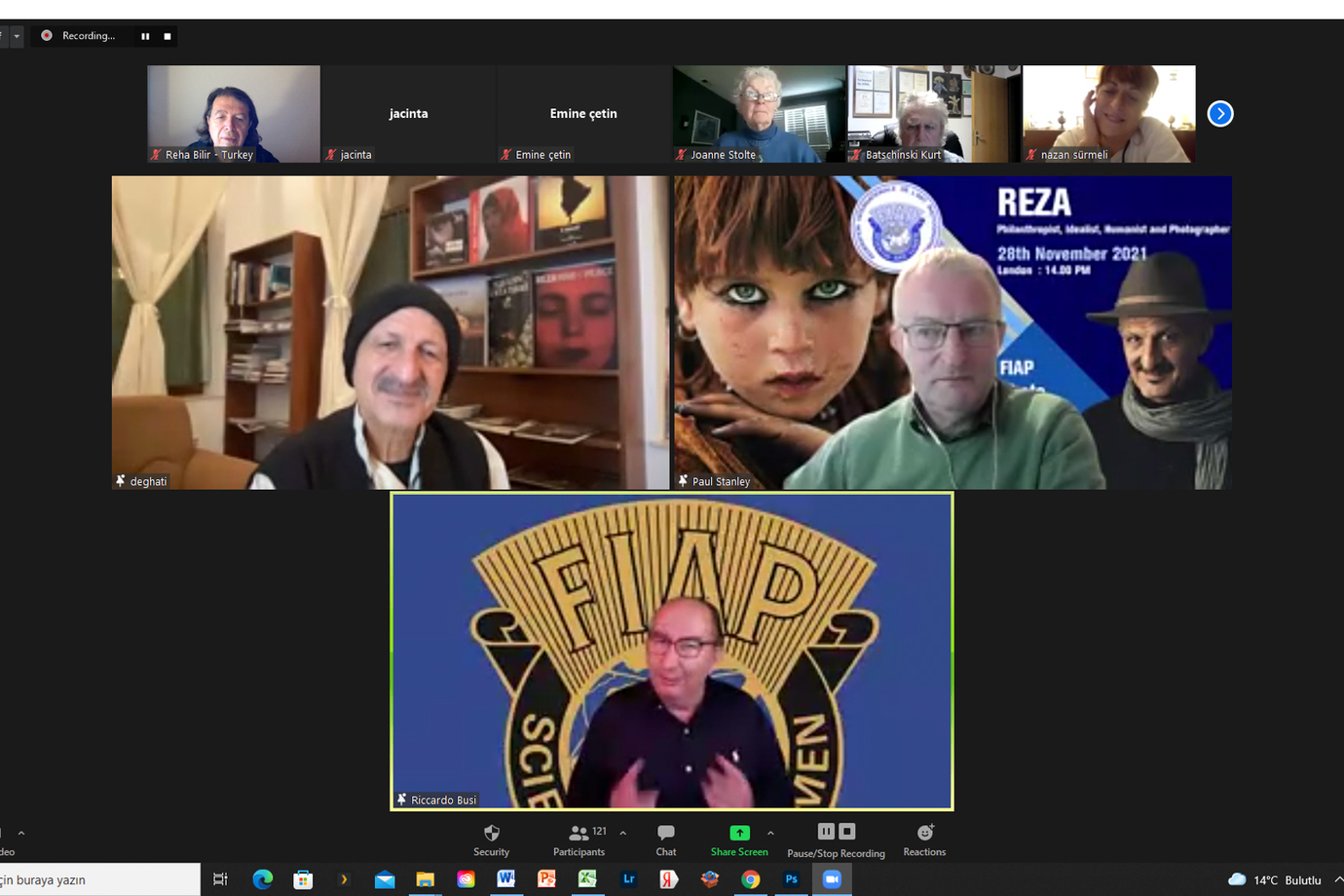Open Google Chrome from the taskbar
The image size is (1344, 896).
[x=750, y=879]
